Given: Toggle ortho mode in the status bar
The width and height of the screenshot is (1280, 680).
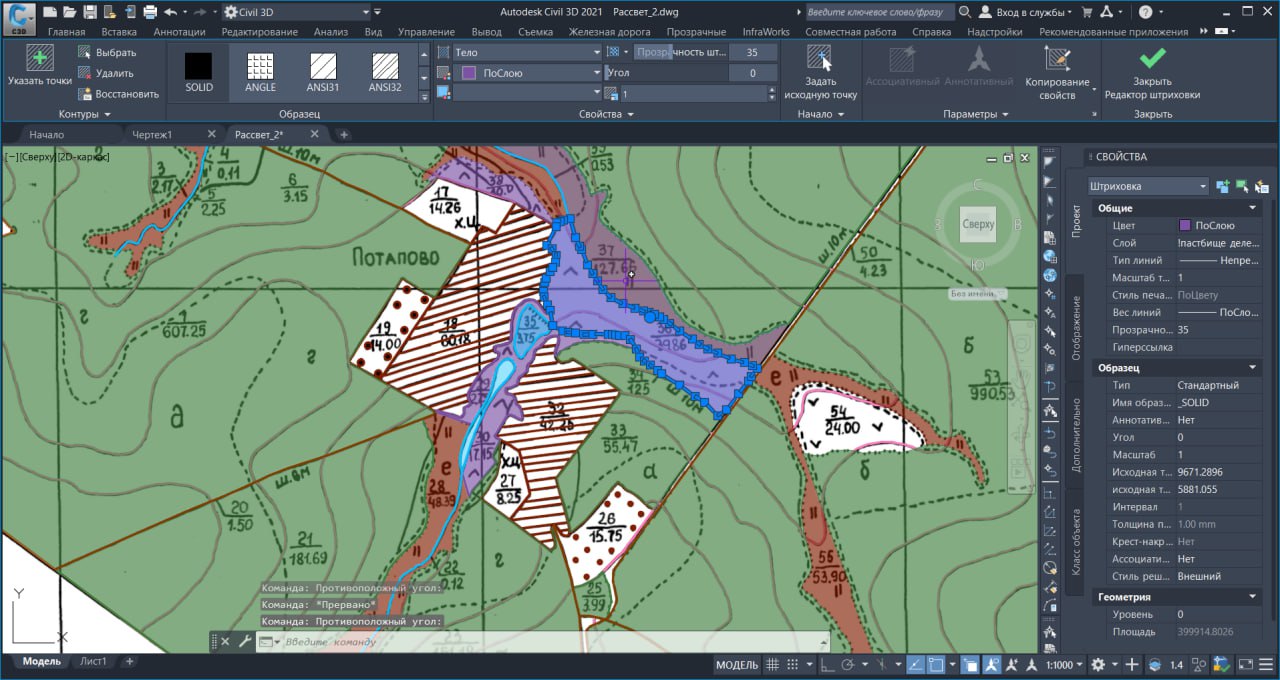Looking at the screenshot, I should (x=826, y=665).
